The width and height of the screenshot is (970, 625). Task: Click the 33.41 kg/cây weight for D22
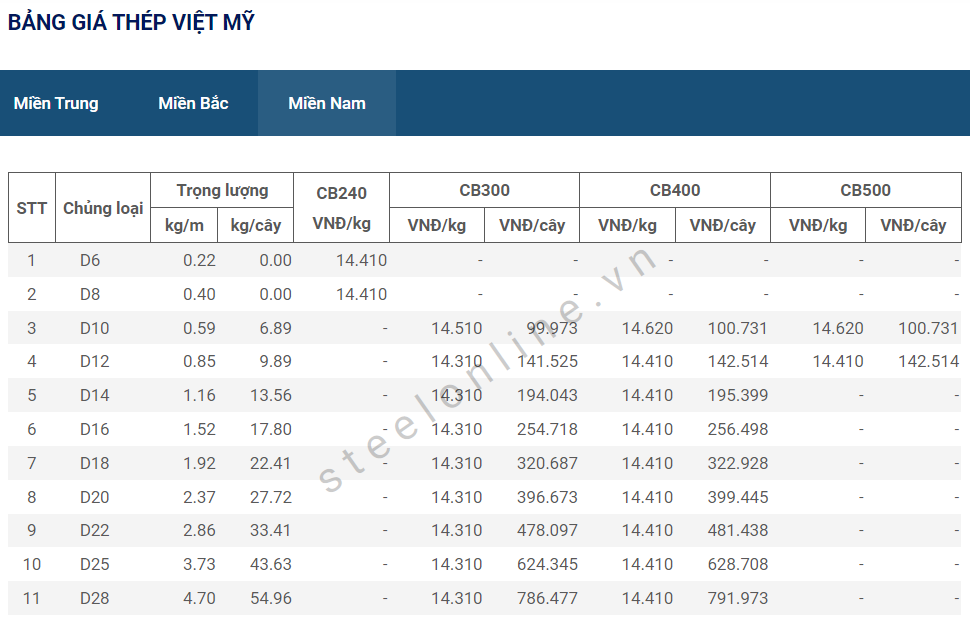[x=271, y=530]
